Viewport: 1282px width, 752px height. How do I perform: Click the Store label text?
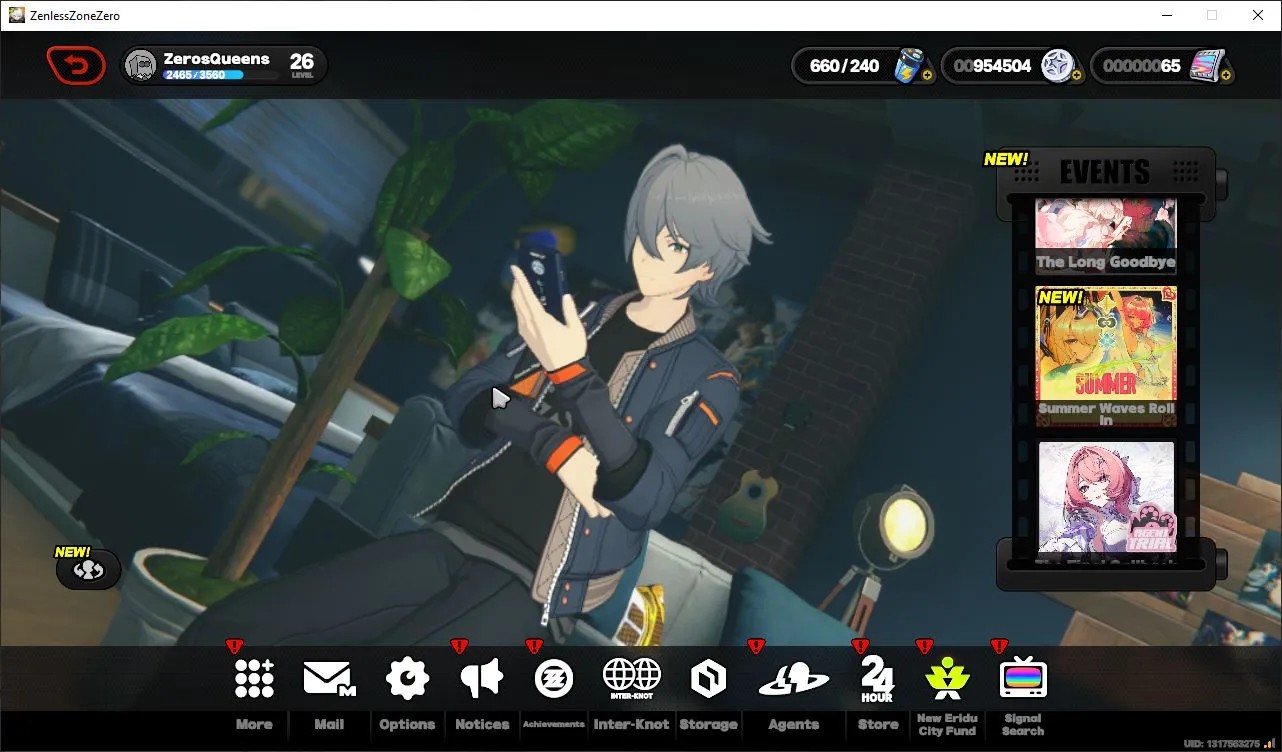[878, 724]
